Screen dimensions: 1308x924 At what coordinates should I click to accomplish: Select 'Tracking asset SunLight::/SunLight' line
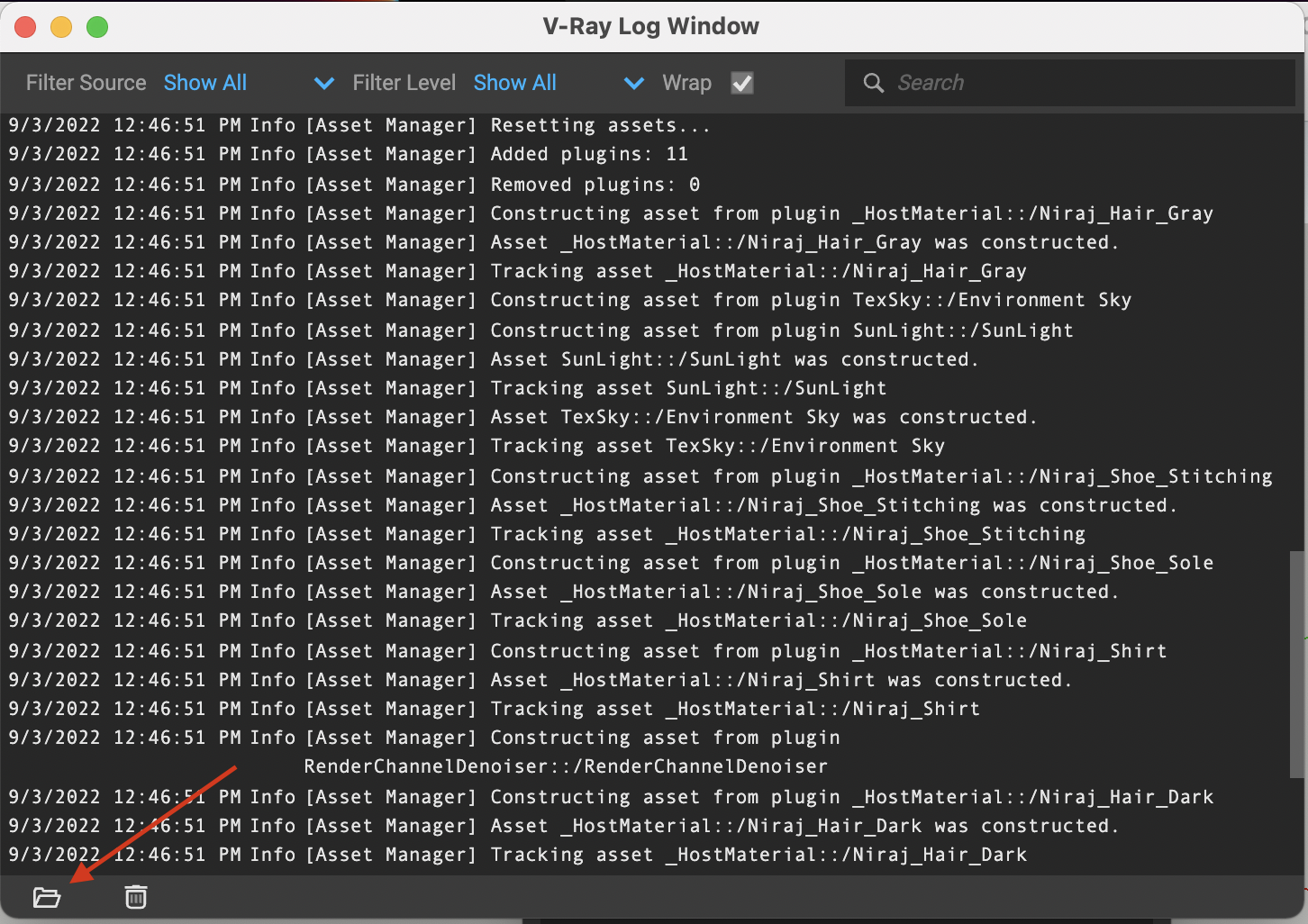[x=448, y=388]
